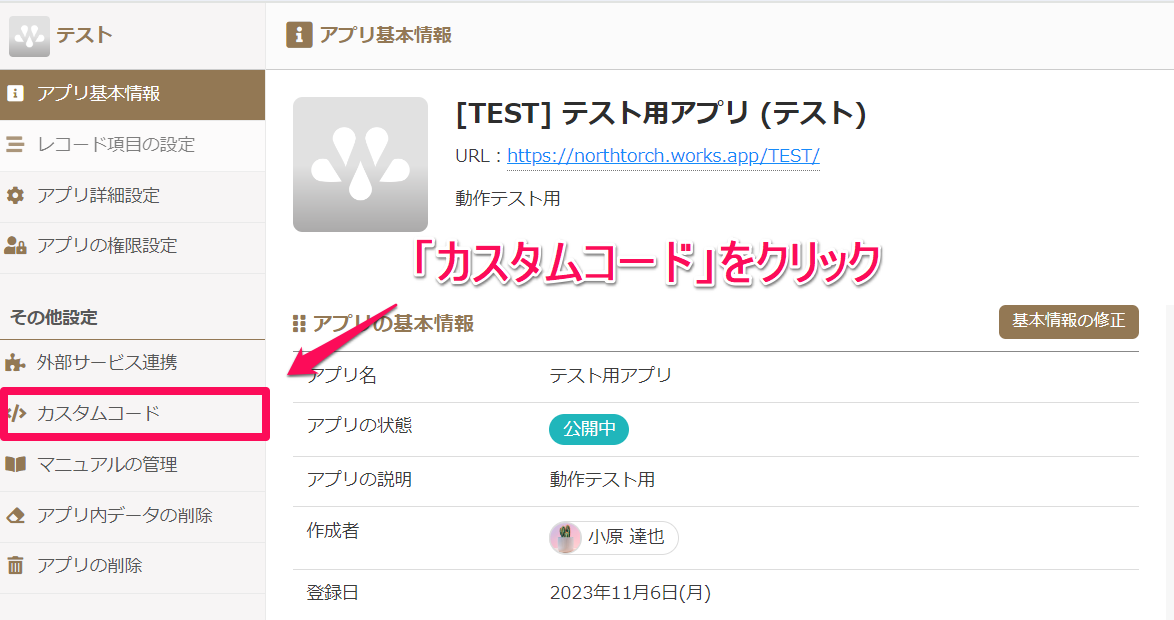The image size is (1174, 620).
Task: Click the gear icon for アプリ詳細設定
Action: (15, 195)
